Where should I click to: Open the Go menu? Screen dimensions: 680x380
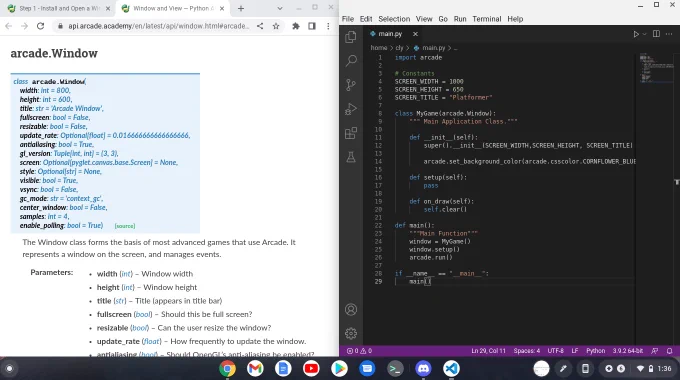[443, 19]
